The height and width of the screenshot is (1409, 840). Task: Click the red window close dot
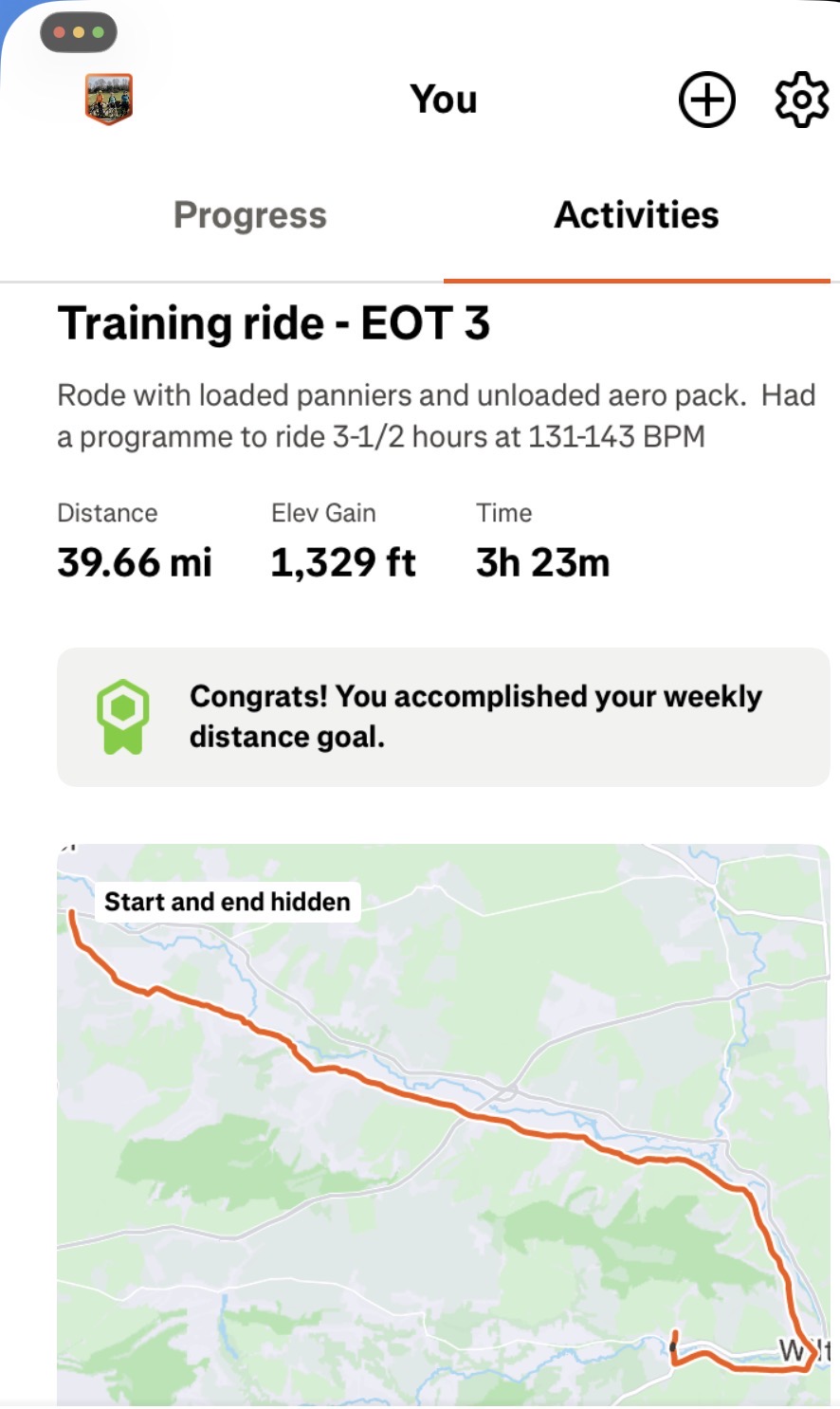point(60,32)
